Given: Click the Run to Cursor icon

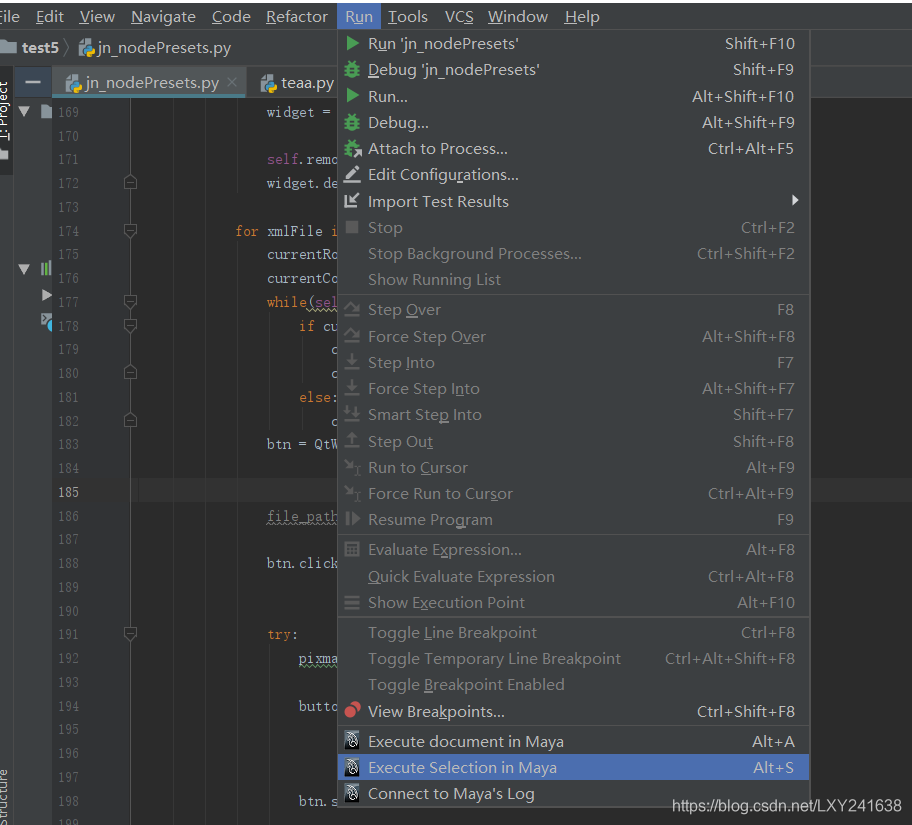Looking at the screenshot, I should (352, 467).
